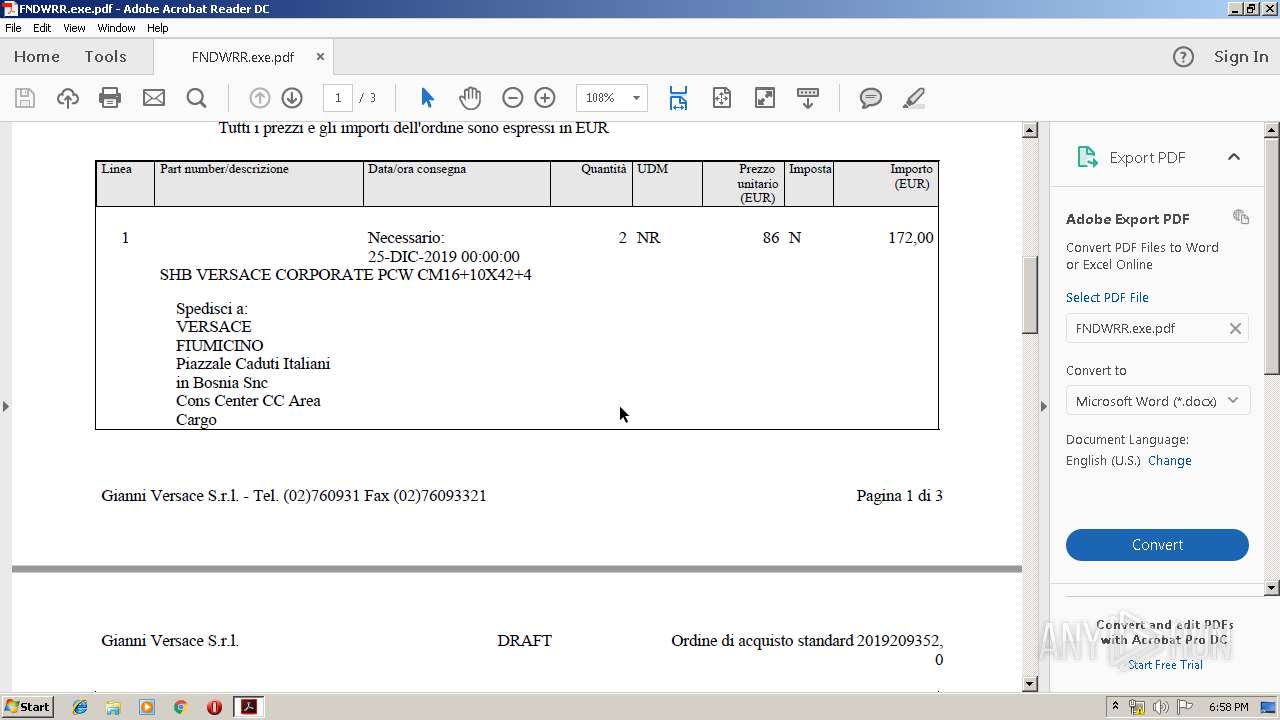Click the Export PDF panel icon
1280x720 pixels.
point(1087,157)
